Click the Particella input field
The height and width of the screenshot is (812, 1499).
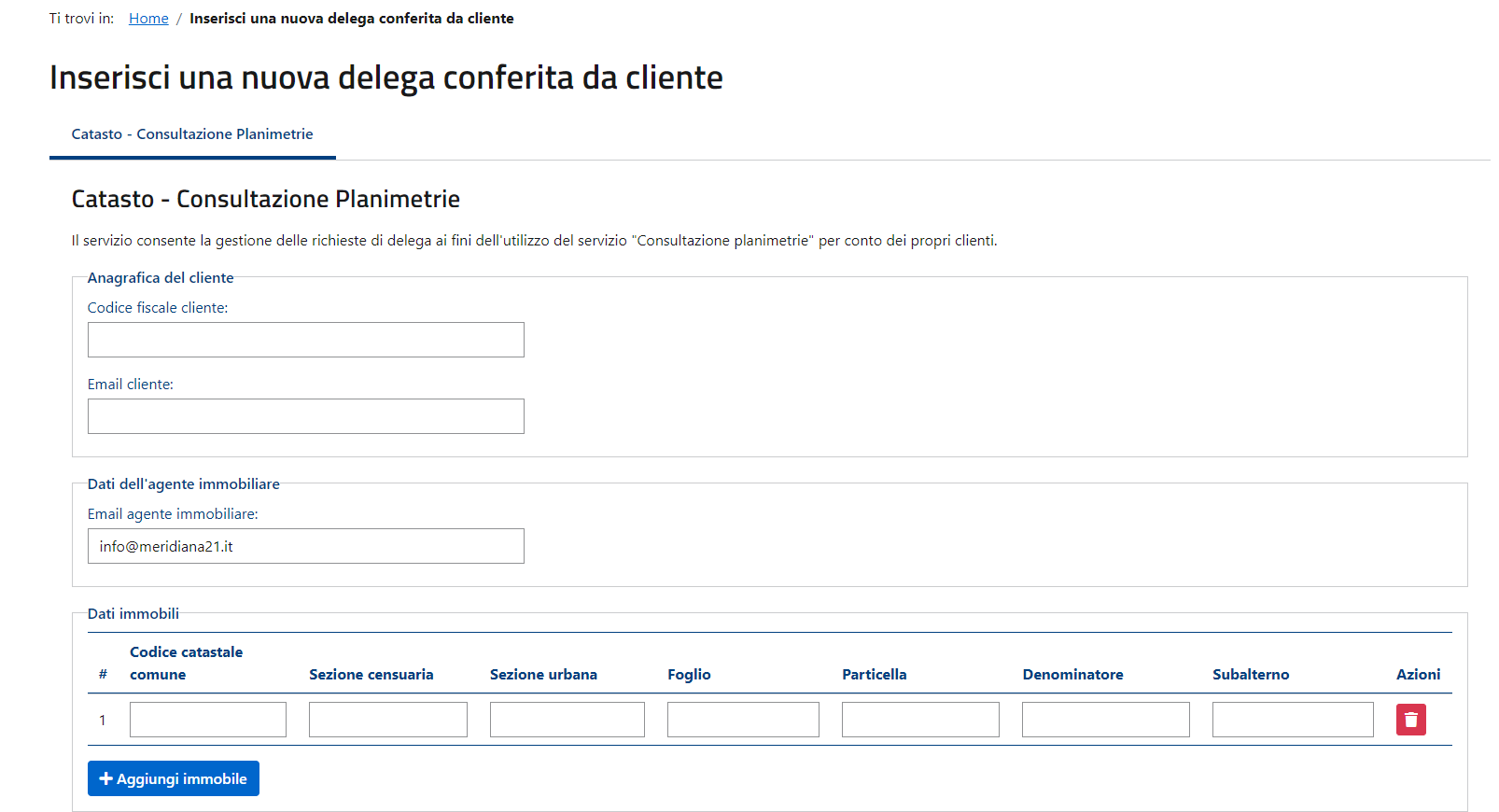pyautogui.click(x=920, y=720)
